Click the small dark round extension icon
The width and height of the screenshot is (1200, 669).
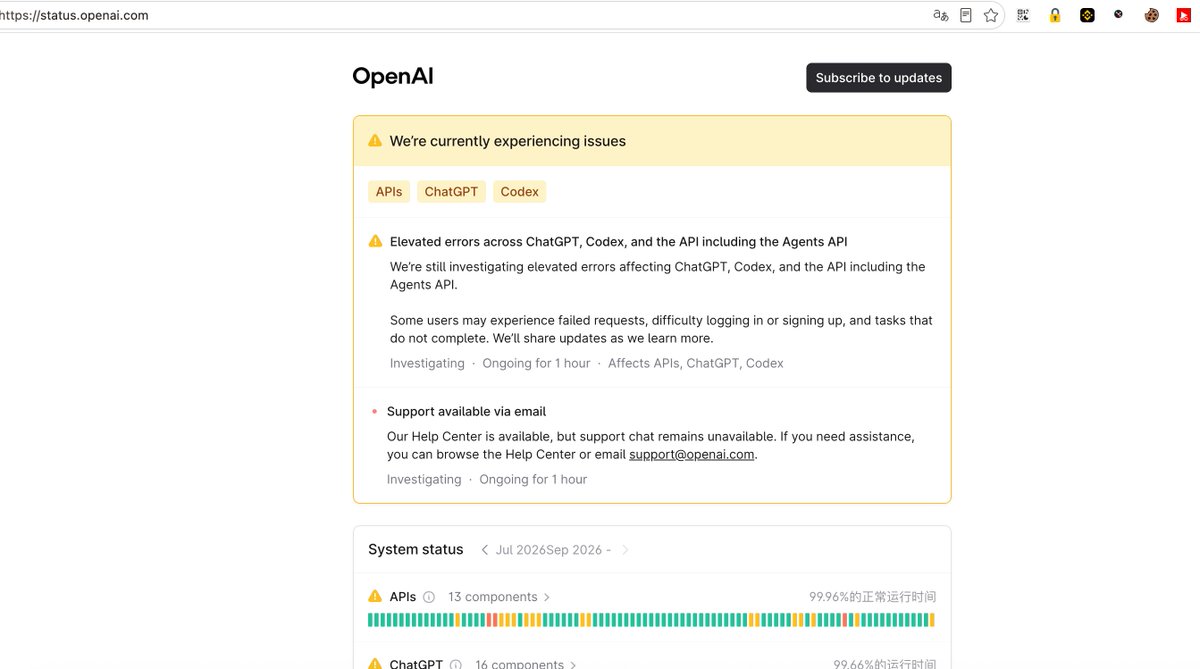(1119, 14)
